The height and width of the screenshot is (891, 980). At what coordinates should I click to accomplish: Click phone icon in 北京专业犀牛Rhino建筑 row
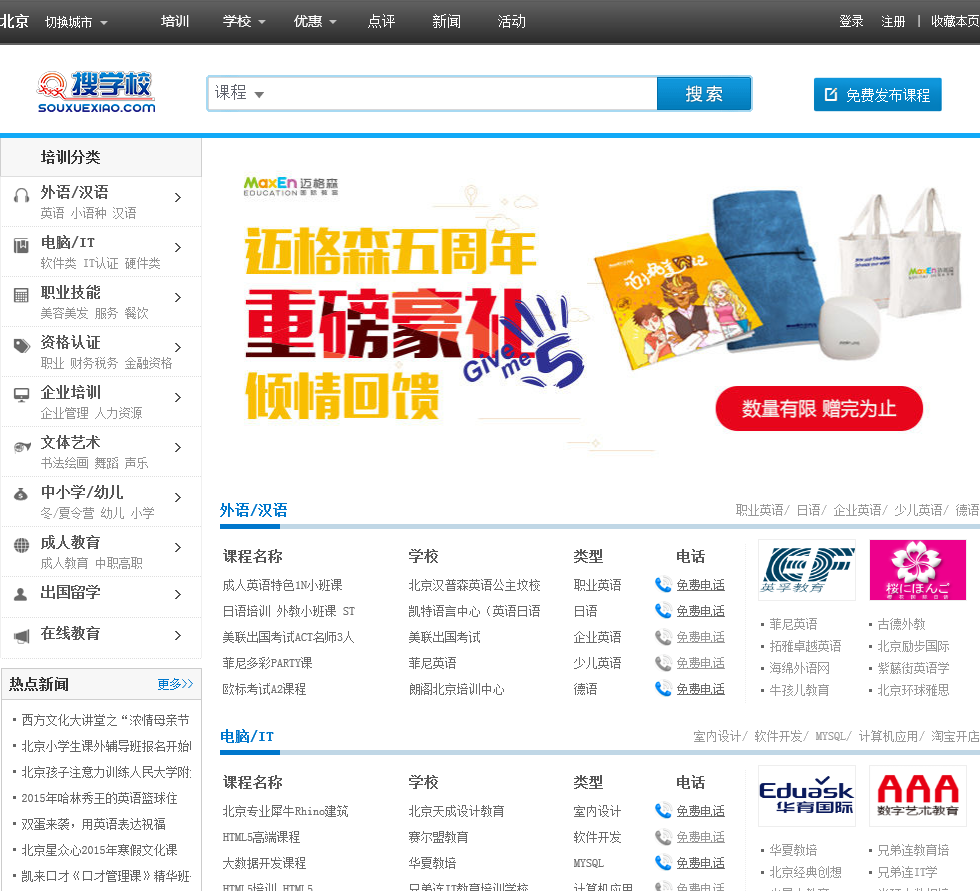click(x=663, y=811)
